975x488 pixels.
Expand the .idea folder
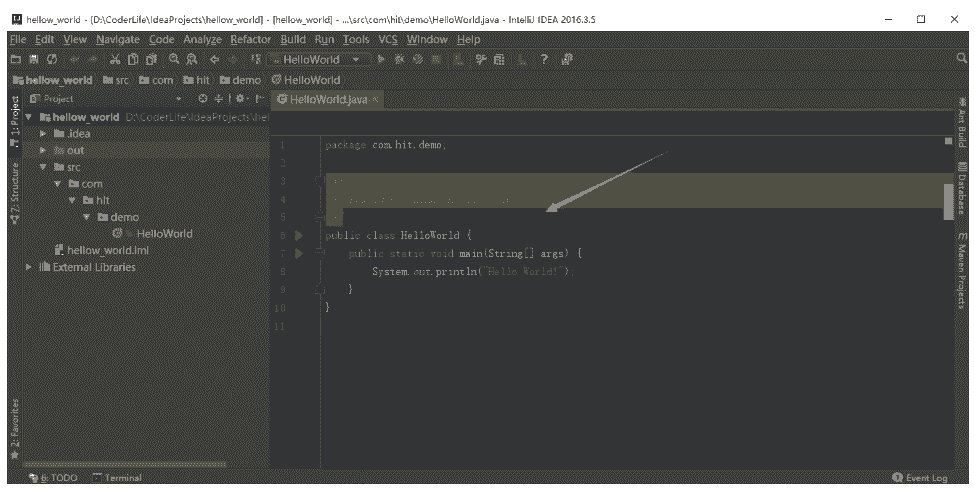(44, 134)
